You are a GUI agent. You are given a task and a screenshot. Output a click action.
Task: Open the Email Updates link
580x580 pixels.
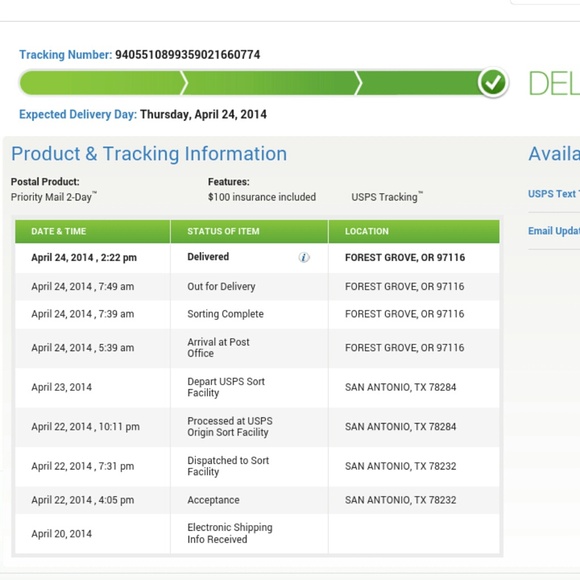tap(554, 231)
